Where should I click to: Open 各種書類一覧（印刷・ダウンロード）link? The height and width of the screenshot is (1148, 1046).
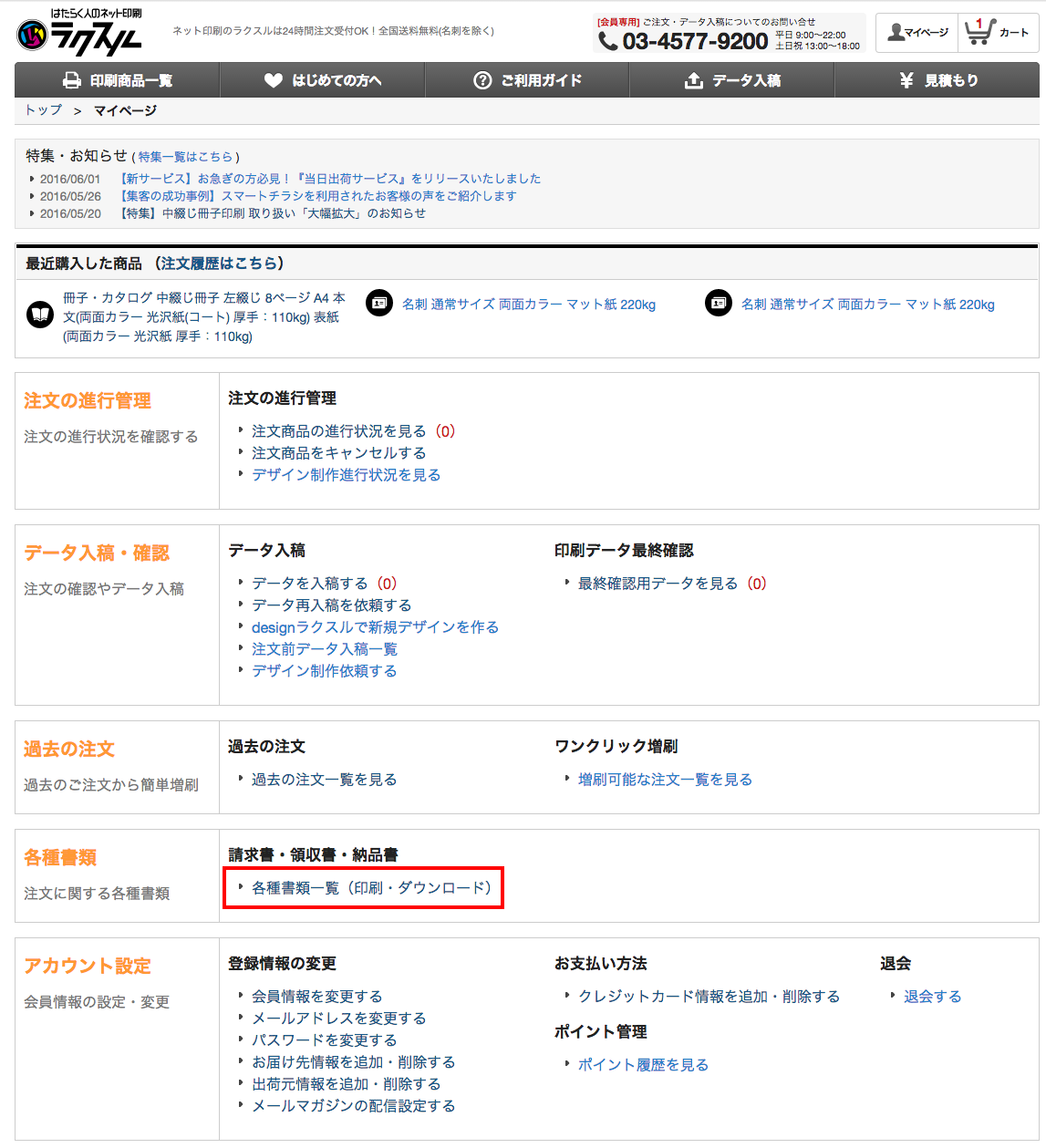(x=371, y=888)
